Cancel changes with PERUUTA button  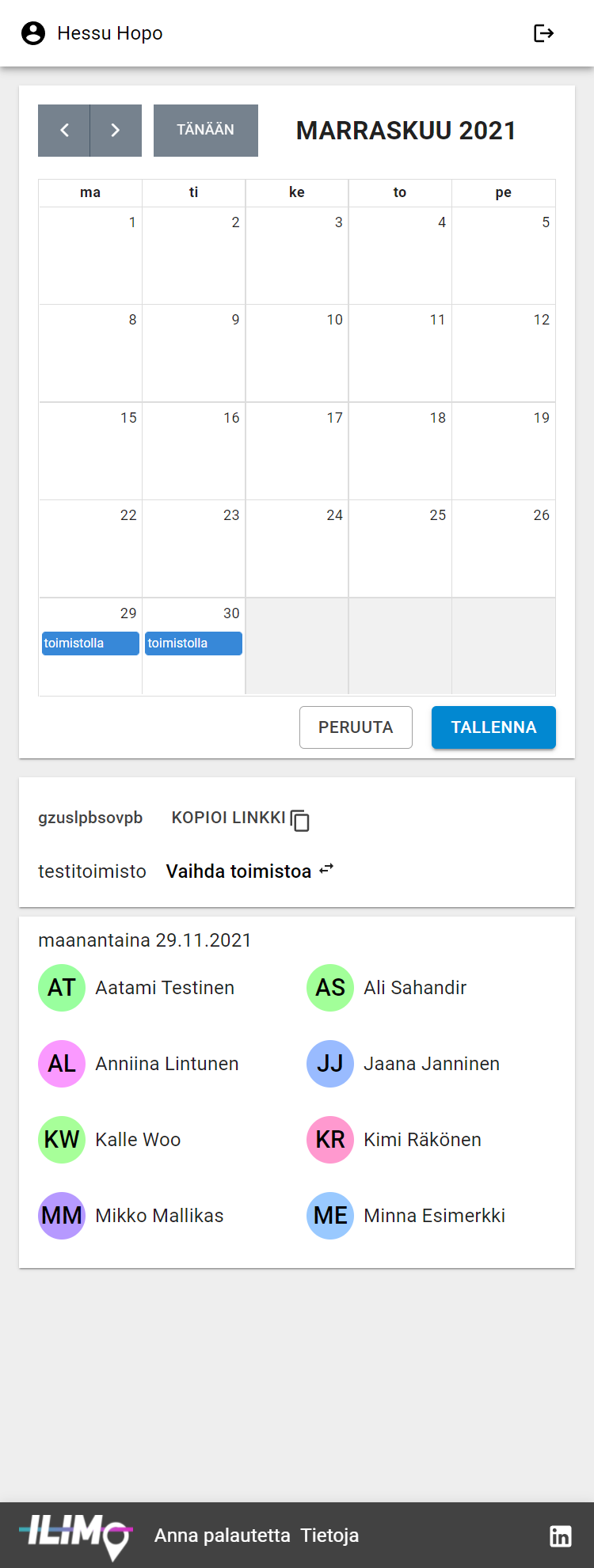(x=356, y=727)
